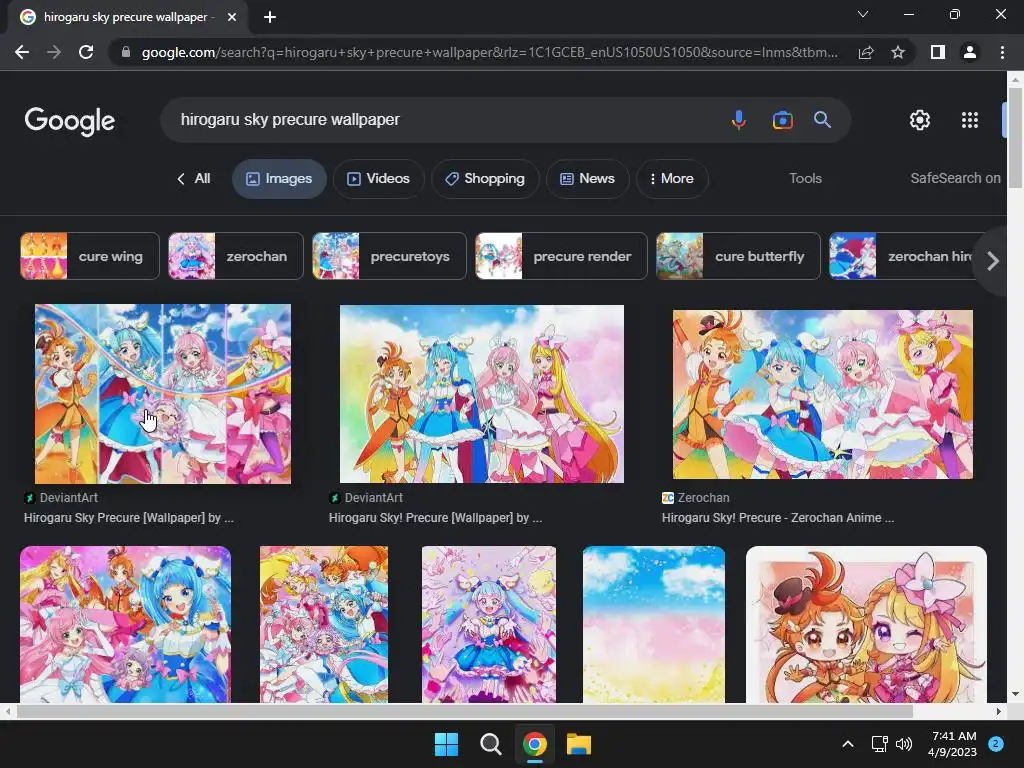1024x768 pixels.
Task: Open the Tools filter options
Action: pos(805,178)
